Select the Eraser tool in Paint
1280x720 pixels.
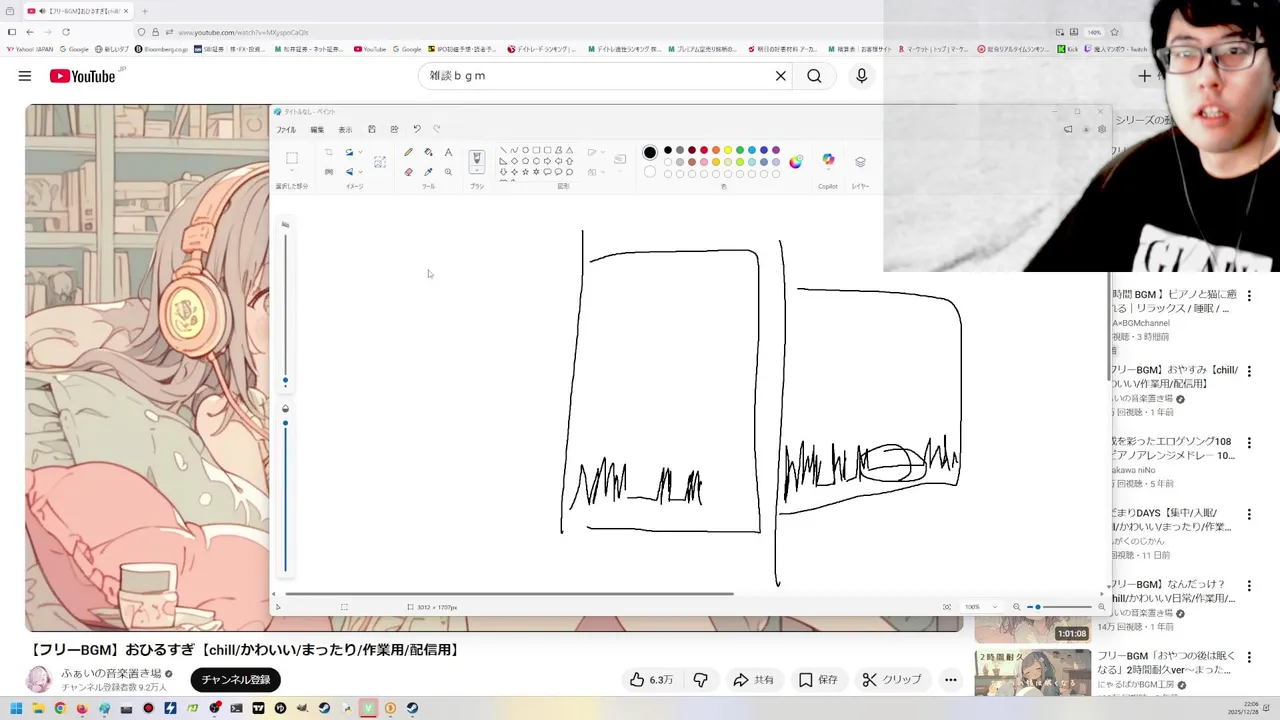tap(408, 172)
